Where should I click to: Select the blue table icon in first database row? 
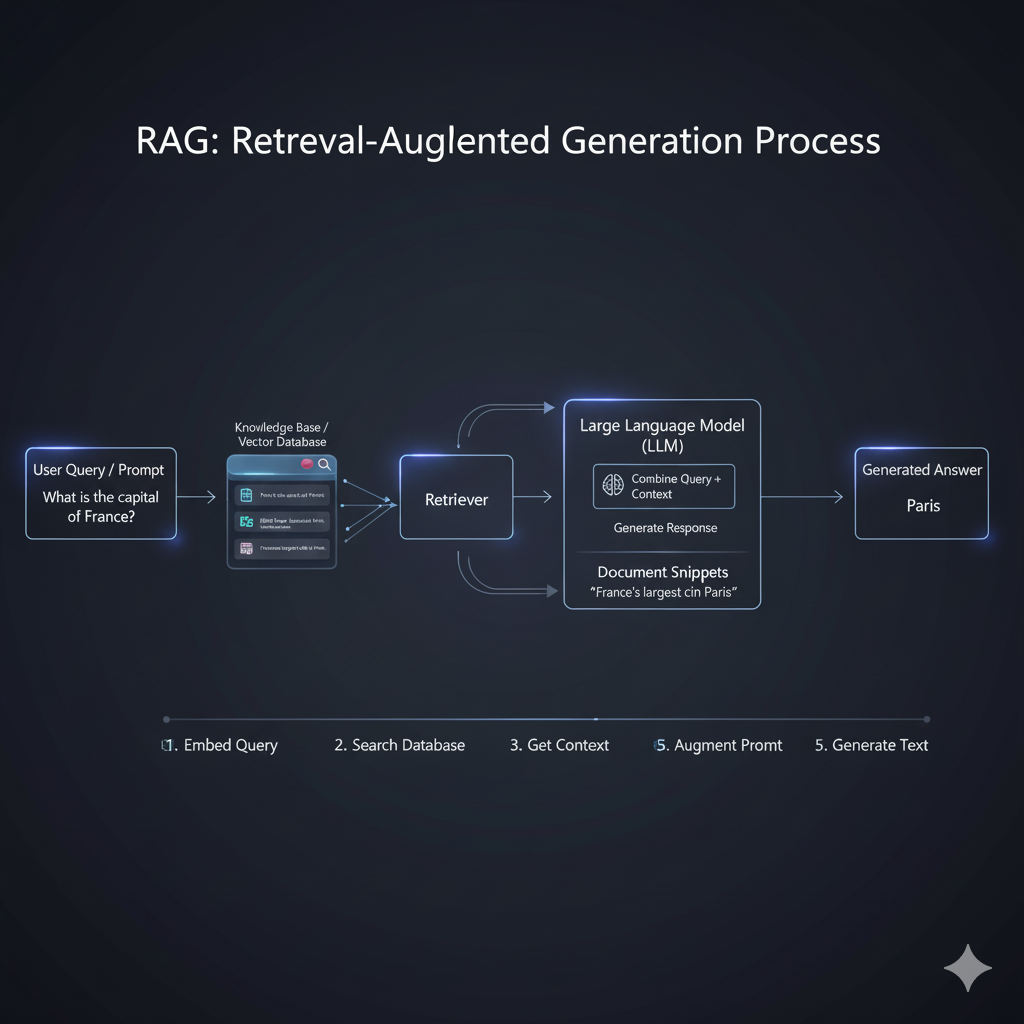245,495
